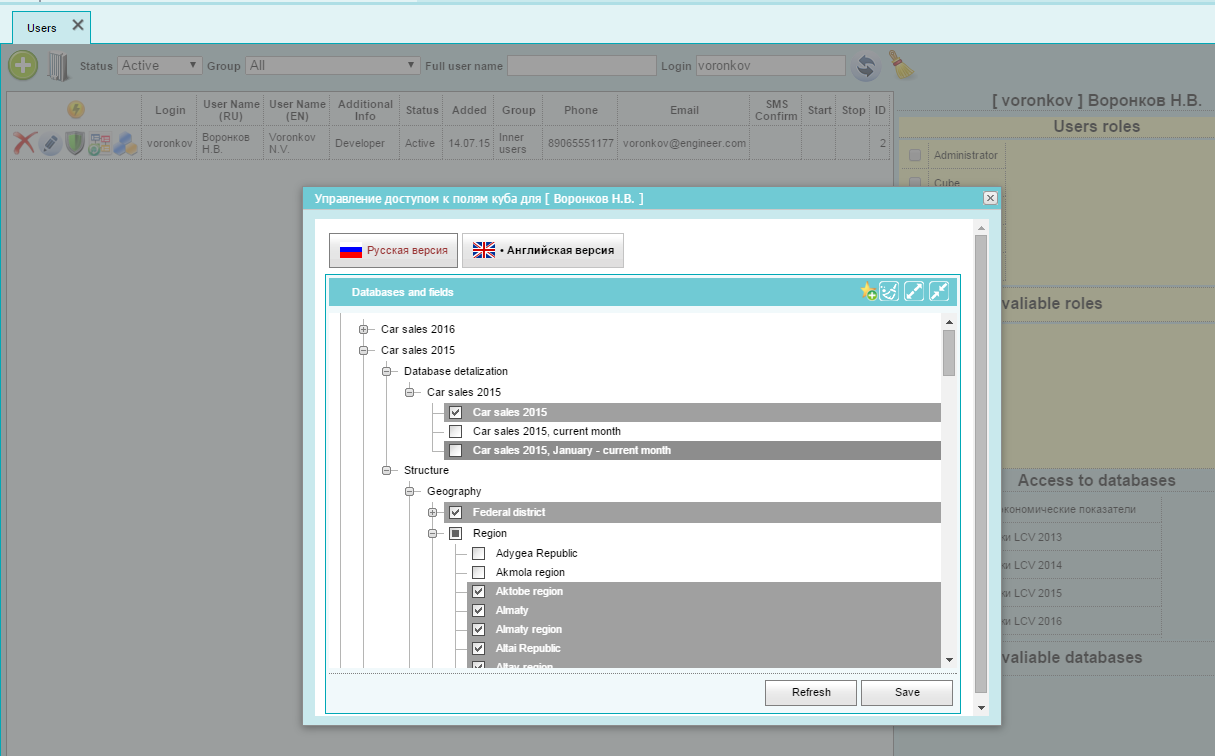1215x756 pixels.
Task: Click the 'Login' column header
Action: (171, 110)
